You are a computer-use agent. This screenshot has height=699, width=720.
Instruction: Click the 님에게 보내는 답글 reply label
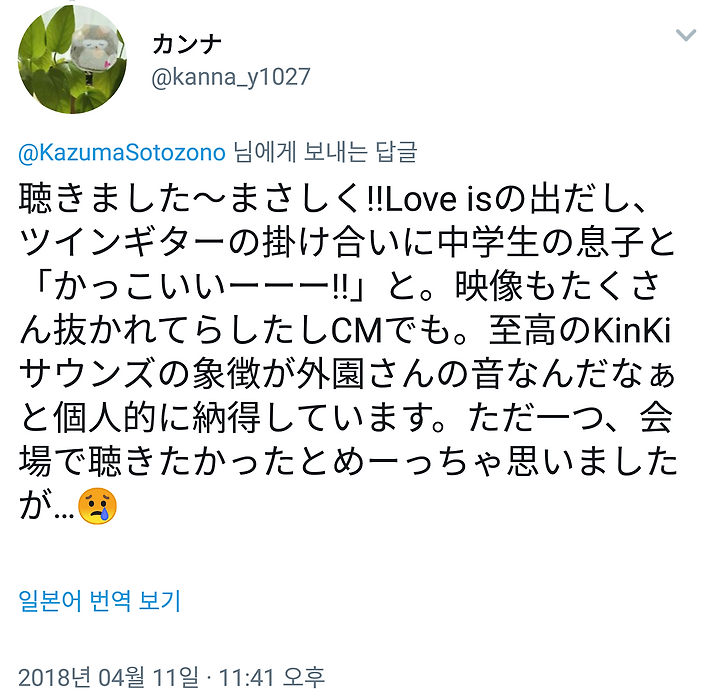point(325,152)
